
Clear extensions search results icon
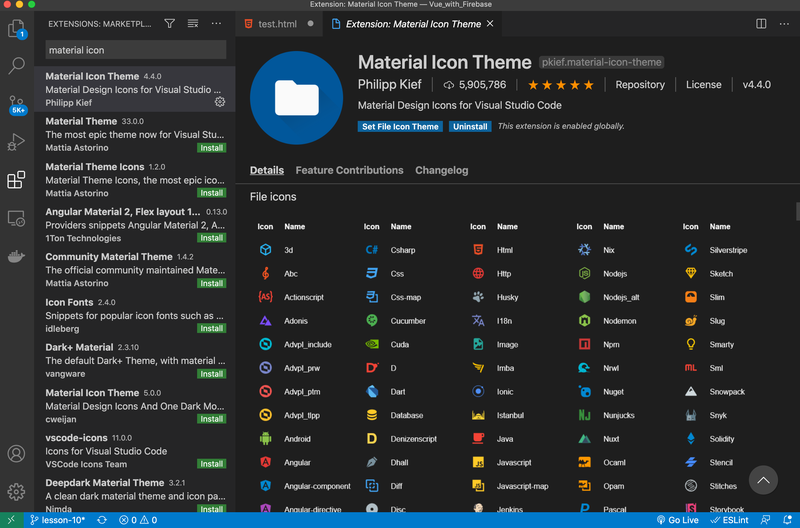(x=193, y=23)
